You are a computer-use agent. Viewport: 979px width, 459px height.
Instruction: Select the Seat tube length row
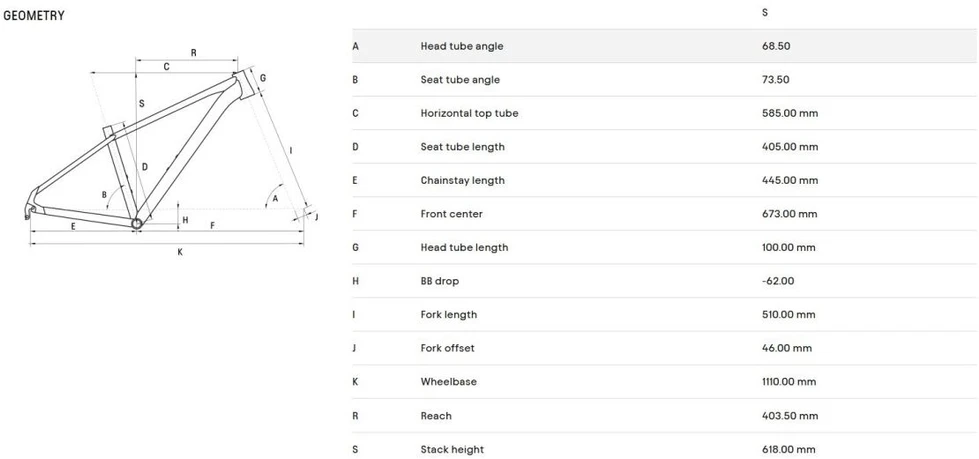(x=665, y=147)
